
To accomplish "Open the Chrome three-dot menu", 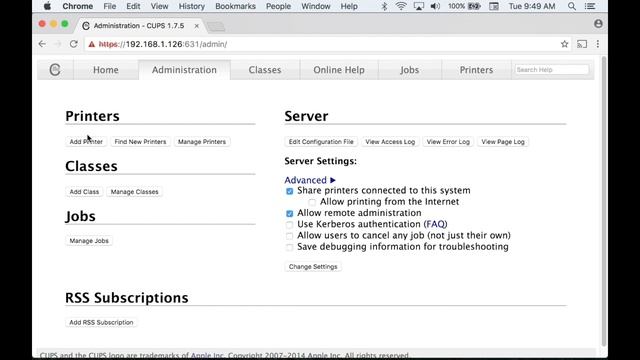I will tap(598, 44).
